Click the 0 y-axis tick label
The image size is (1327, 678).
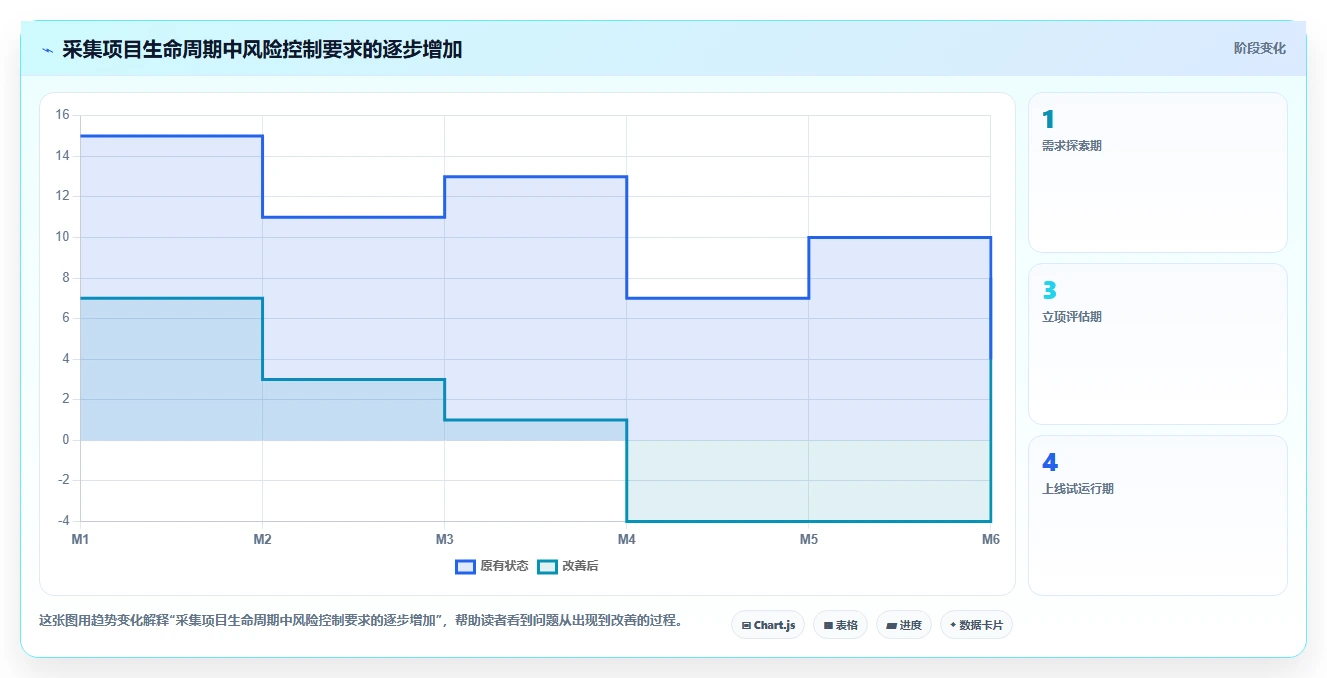coord(66,440)
